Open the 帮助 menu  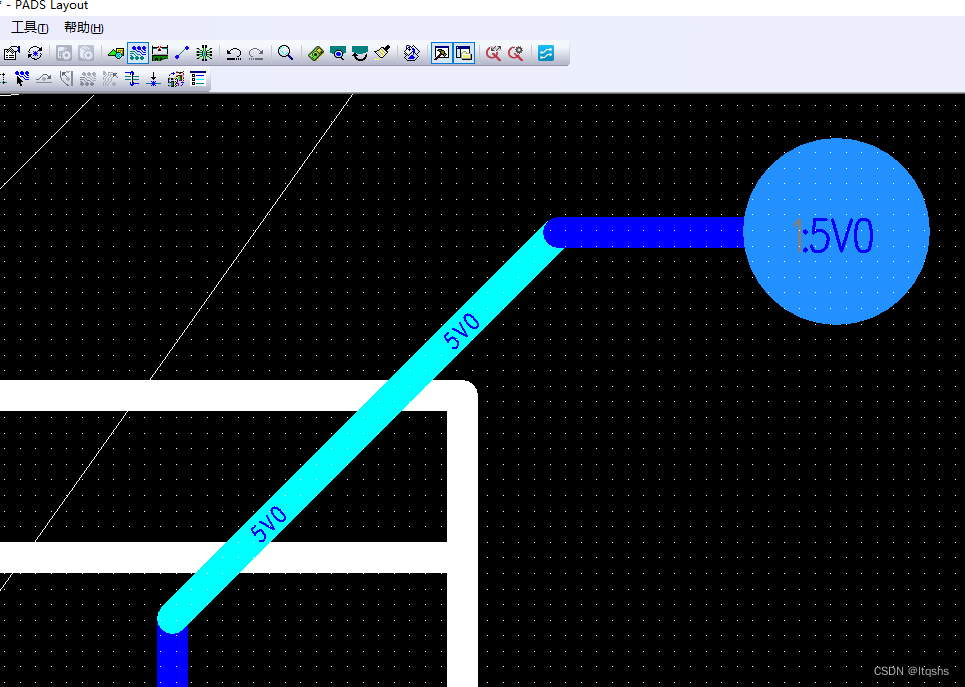pos(80,27)
